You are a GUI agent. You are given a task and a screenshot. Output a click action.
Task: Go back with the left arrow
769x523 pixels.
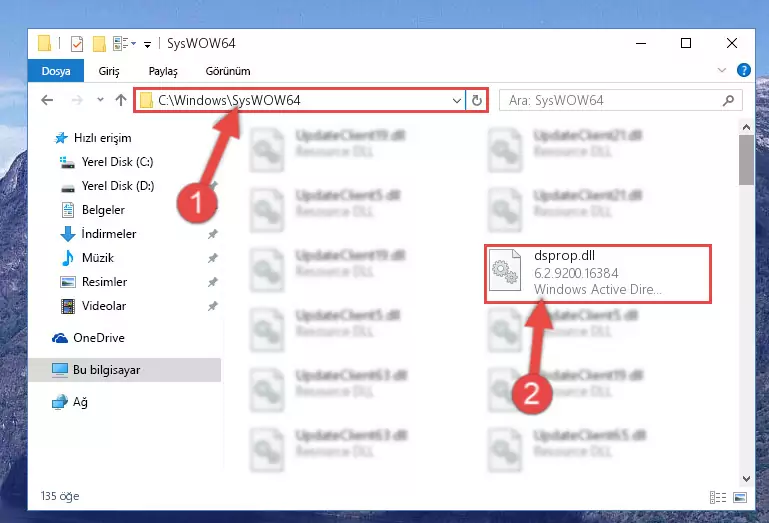47,100
